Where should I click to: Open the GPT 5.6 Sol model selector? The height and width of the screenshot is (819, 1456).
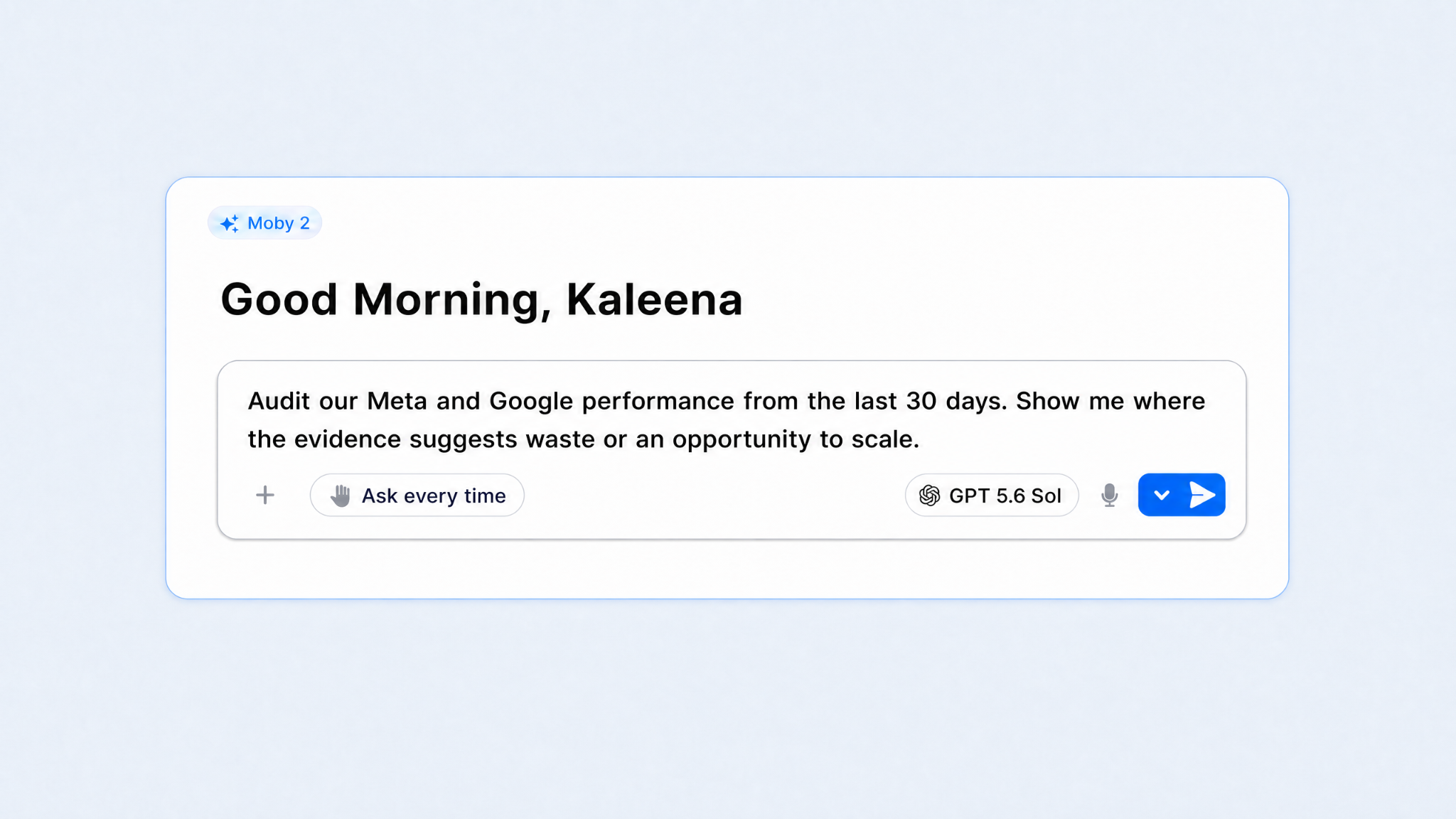992,495
